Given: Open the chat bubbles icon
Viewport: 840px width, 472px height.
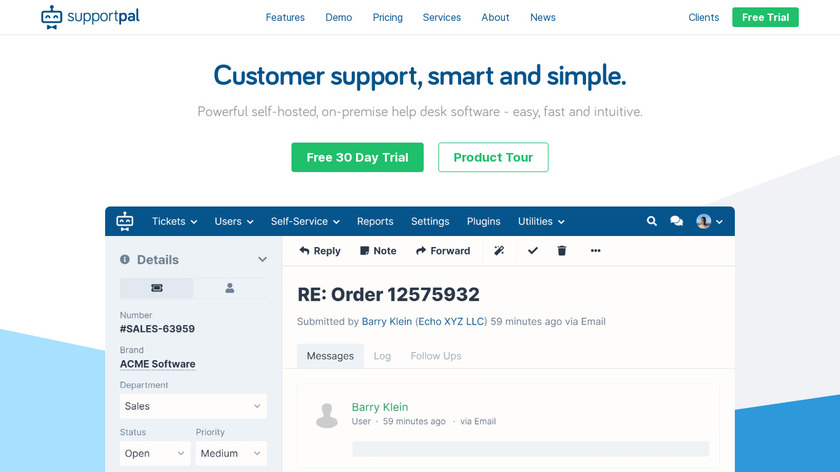Looking at the screenshot, I should (676, 221).
